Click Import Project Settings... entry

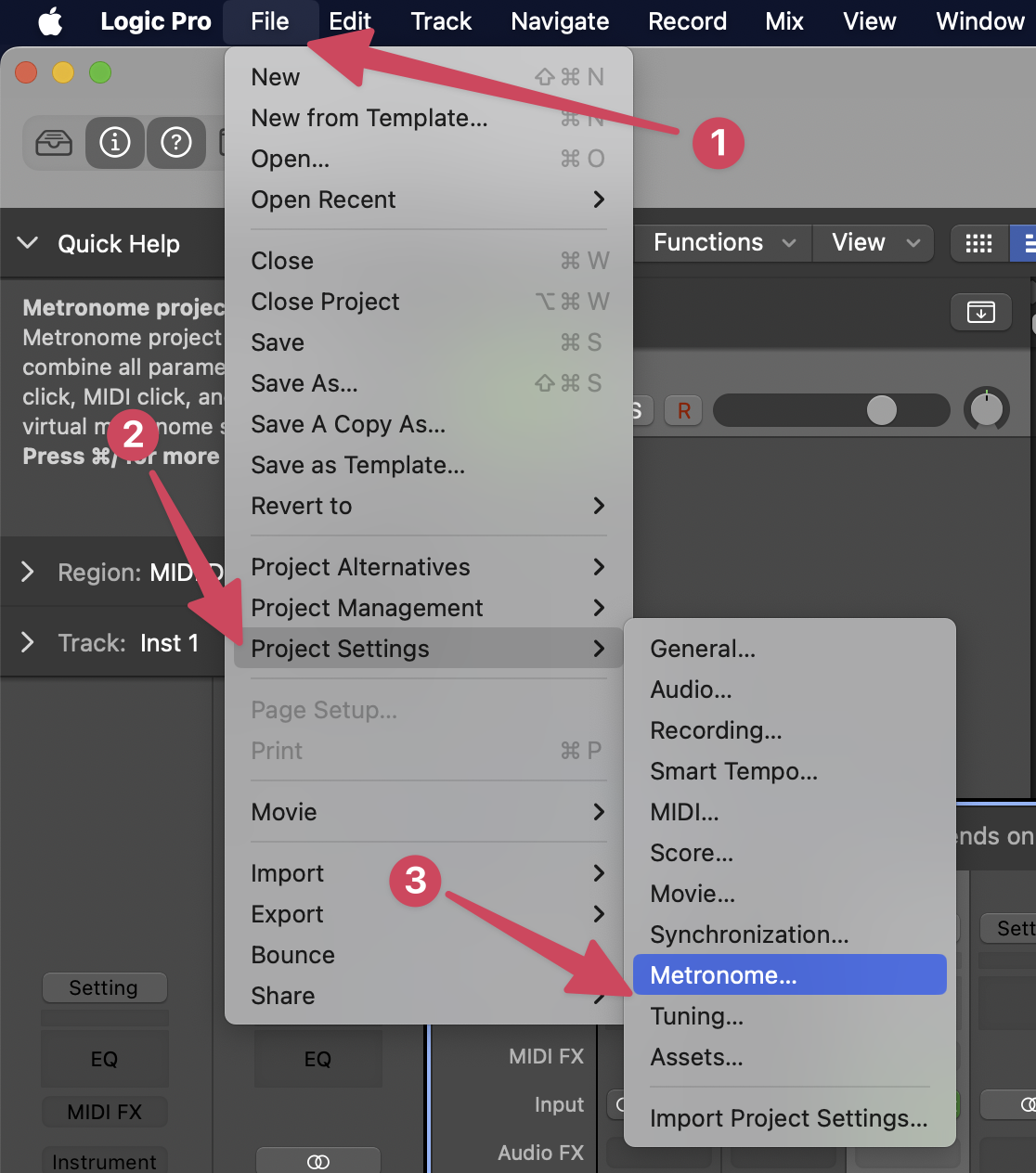(x=788, y=1118)
